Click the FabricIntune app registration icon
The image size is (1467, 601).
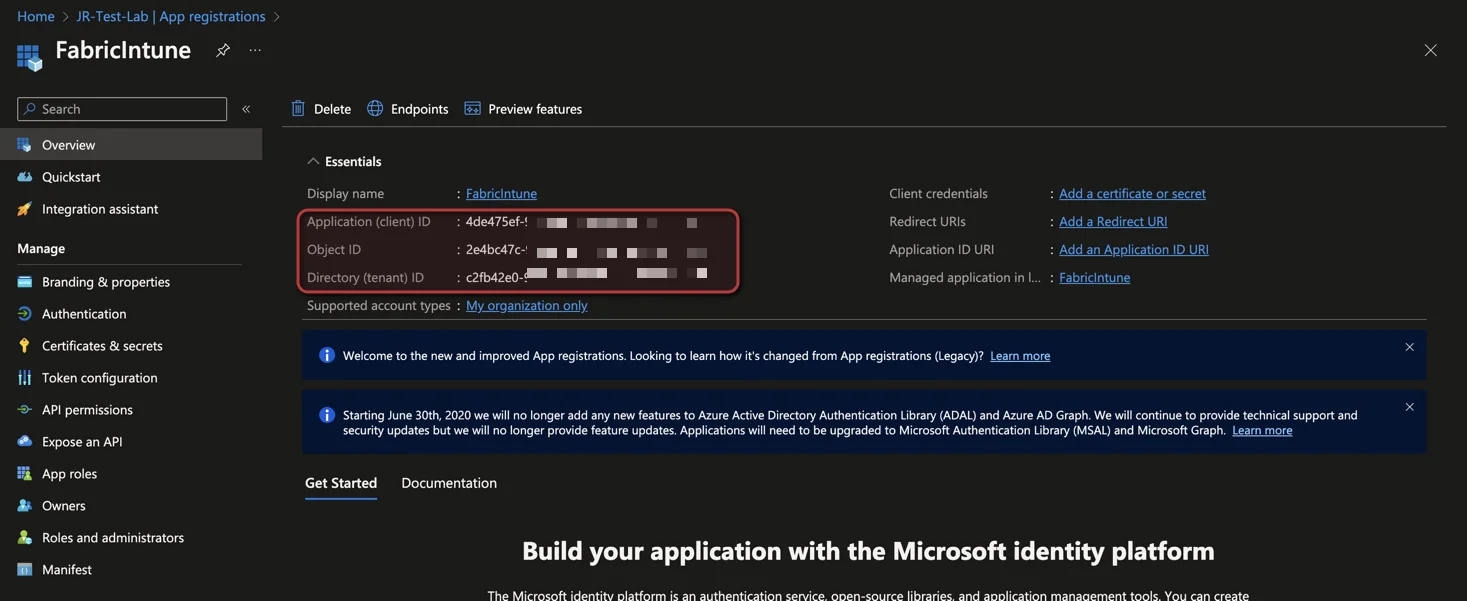coord(29,57)
